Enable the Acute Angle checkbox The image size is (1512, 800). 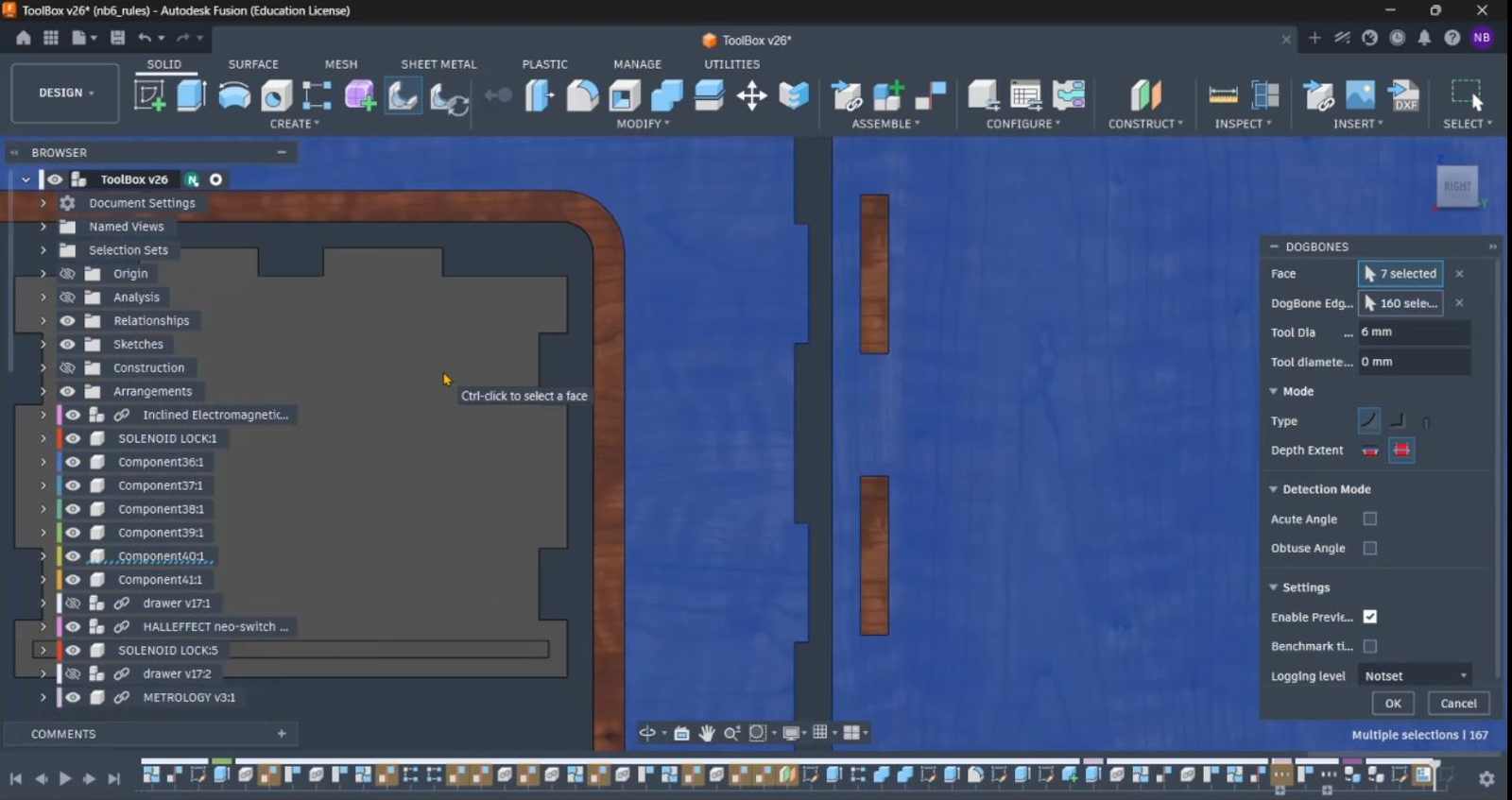click(1370, 519)
